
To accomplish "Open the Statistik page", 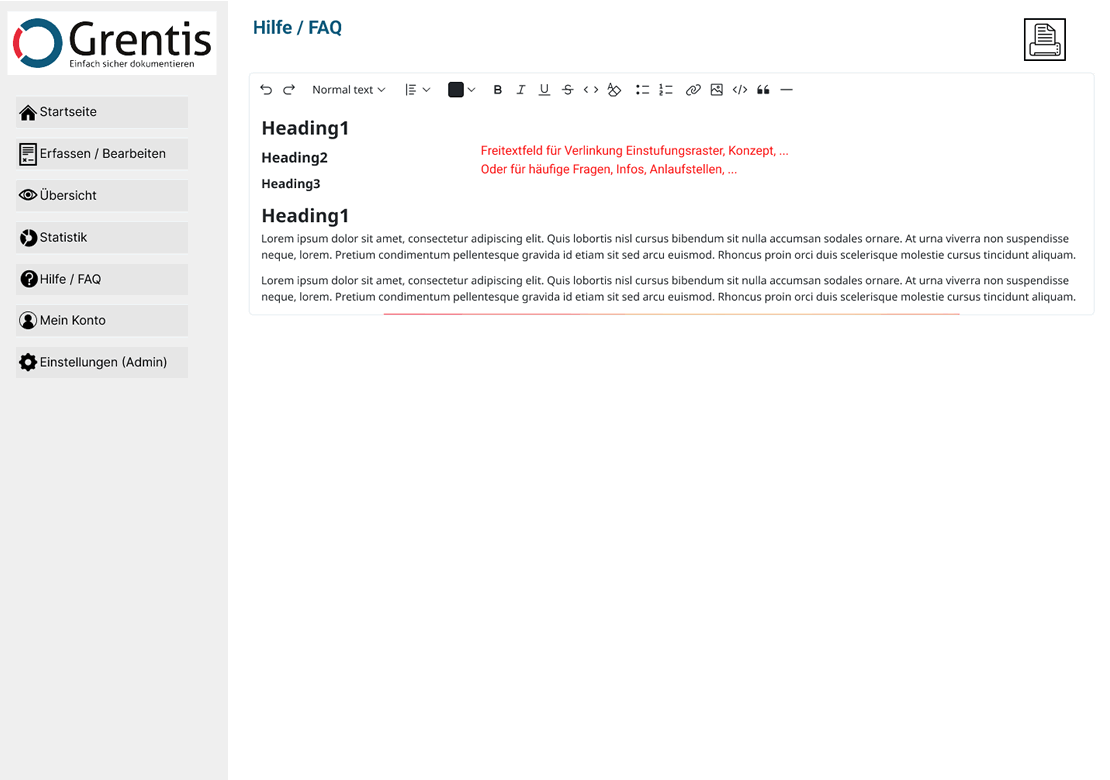I will [102, 238].
